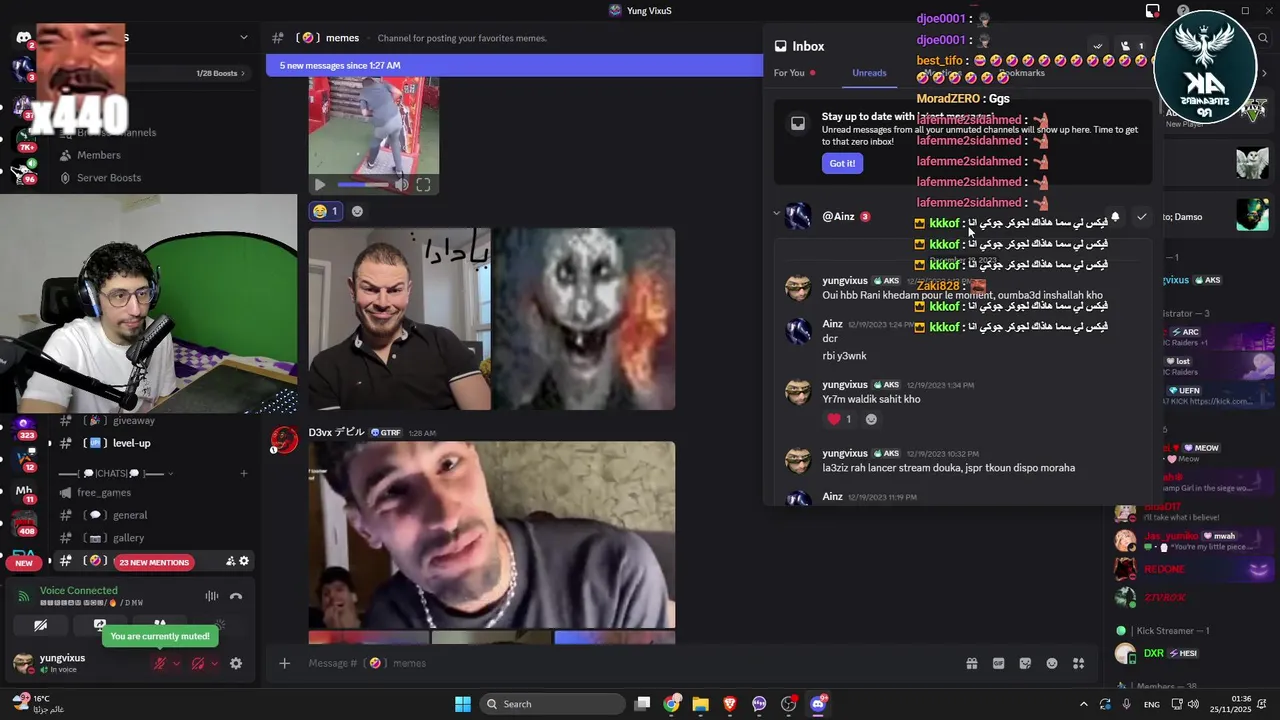Jump to 23 NEW MENTIONS

(x=154, y=562)
